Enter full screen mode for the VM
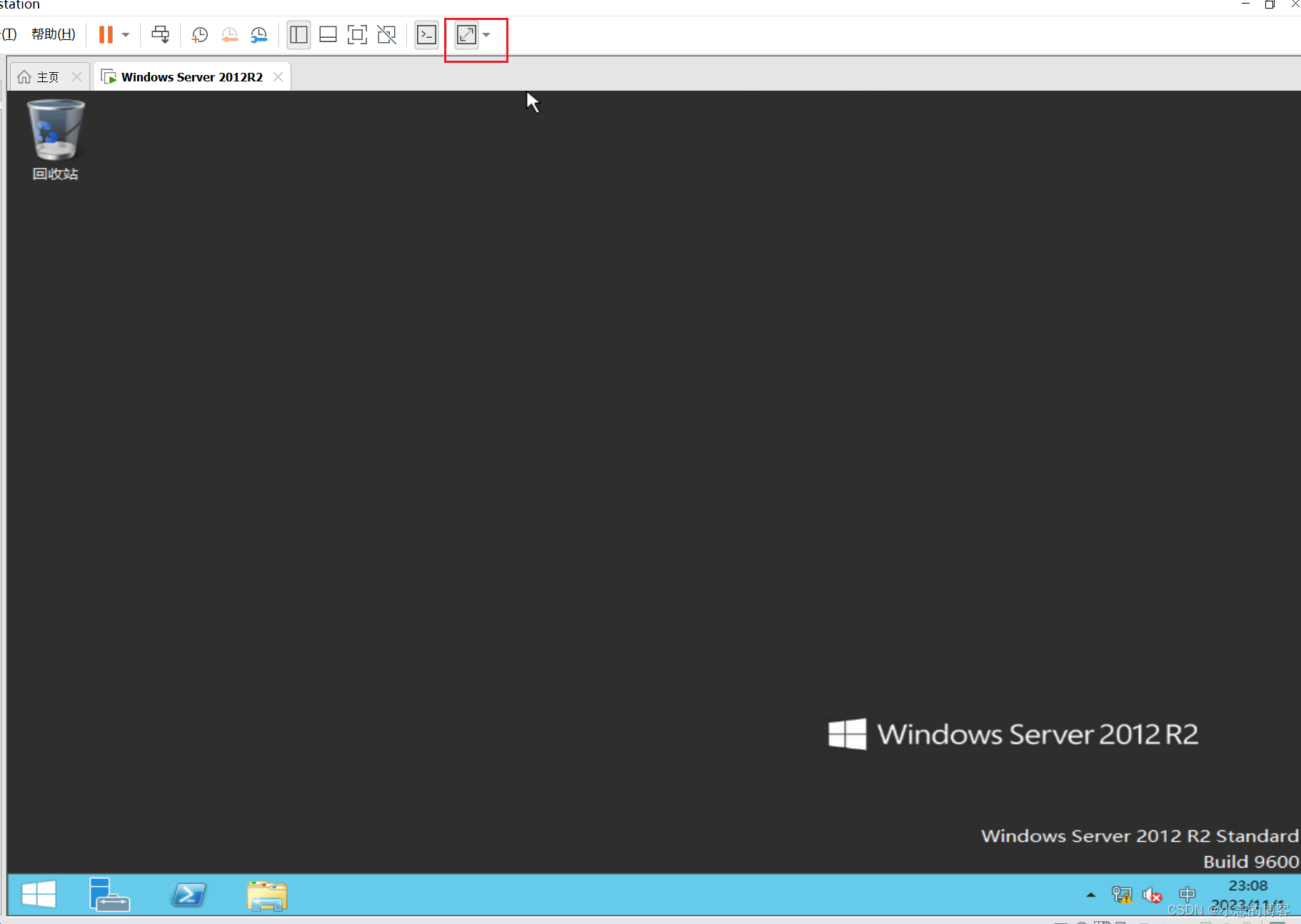 pyautogui.click(x=357, y=34)
